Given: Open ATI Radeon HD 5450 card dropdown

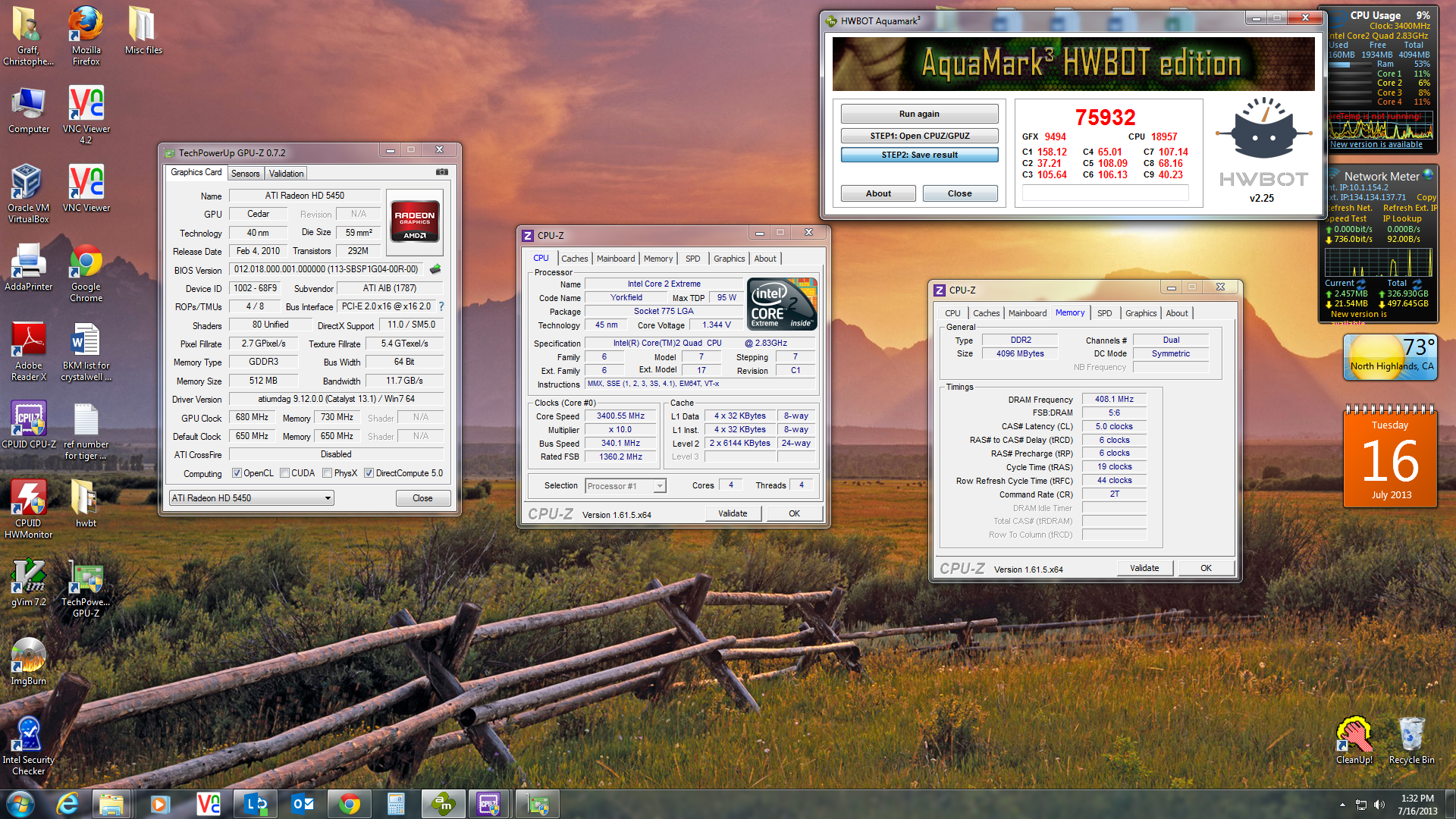Looking at the screenshot, I should [x=251, y=498].
